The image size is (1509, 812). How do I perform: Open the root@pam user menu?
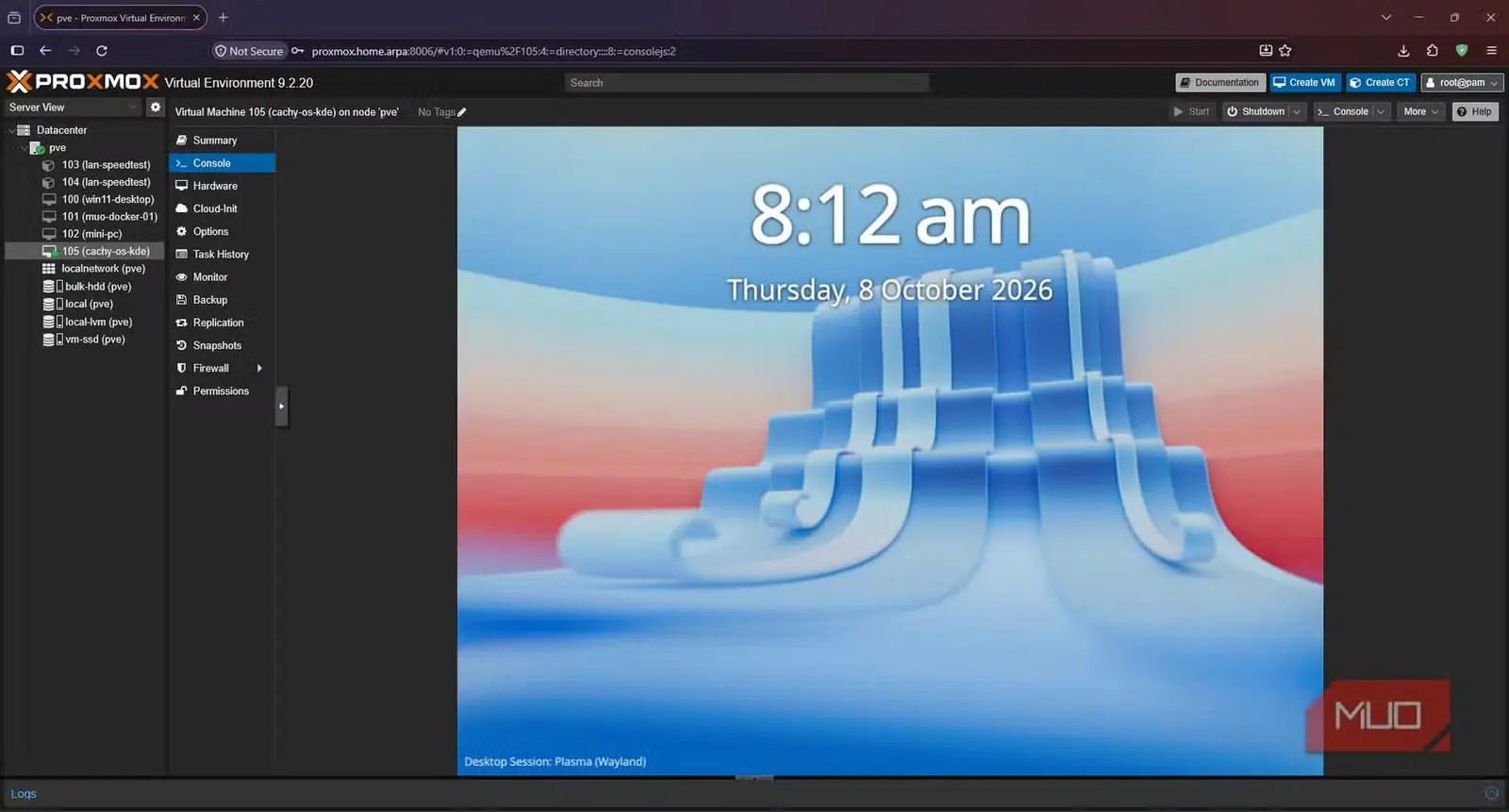[x=1463, y=83]
